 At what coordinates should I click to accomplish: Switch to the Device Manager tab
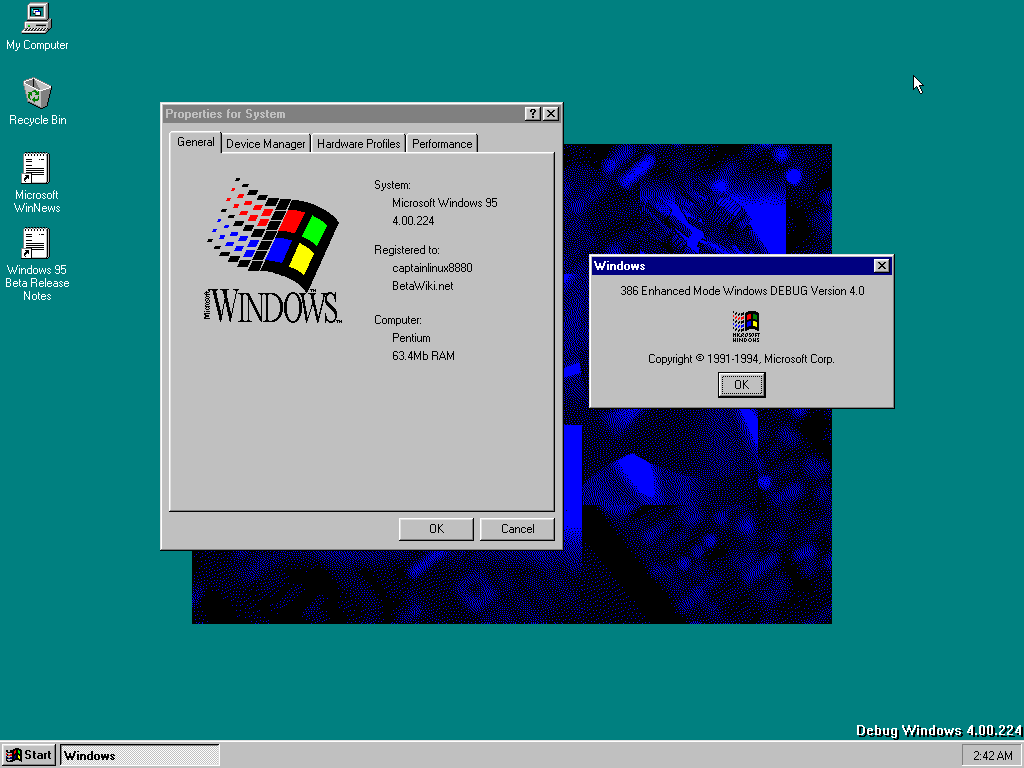pyautogui.click(x=266, y=144)
